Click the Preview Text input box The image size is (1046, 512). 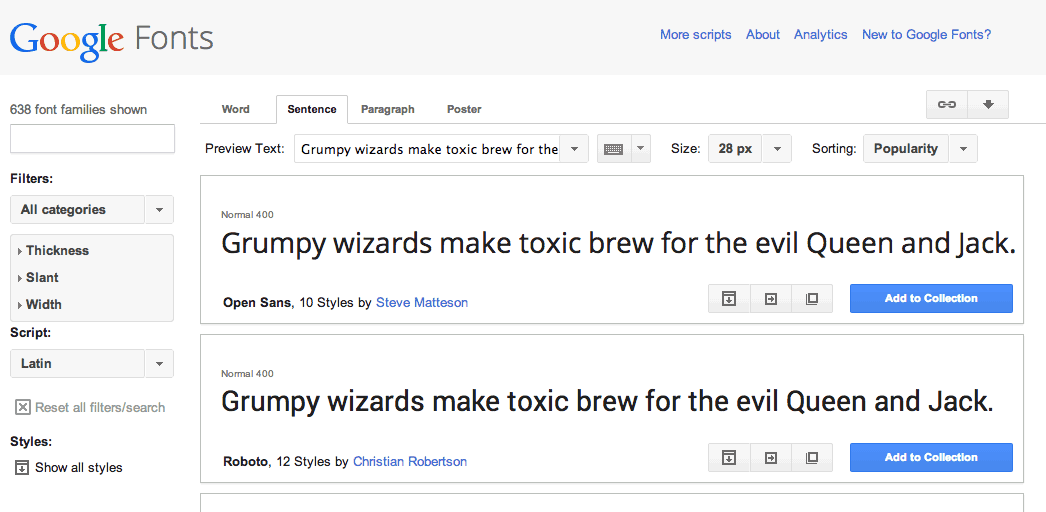click(427, 149)
